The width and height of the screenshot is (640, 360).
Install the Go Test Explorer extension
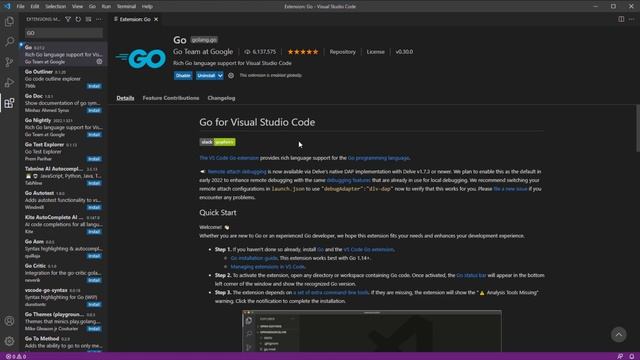94,159
